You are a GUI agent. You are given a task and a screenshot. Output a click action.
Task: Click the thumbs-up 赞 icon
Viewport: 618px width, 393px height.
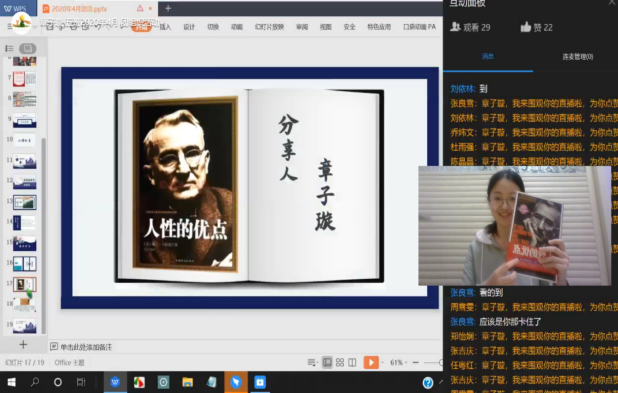pos(526,27)
